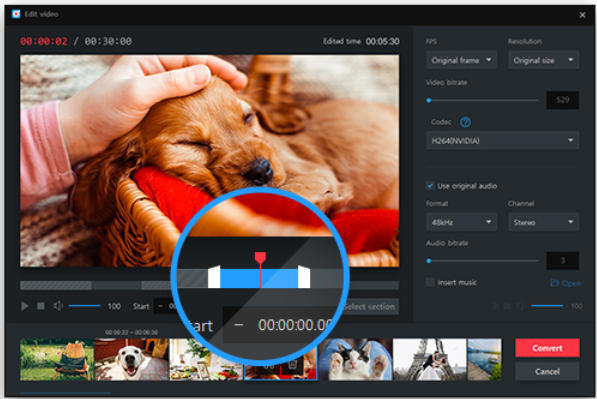Enable the Insert music checkbox

pyautogui.click(x=430, y=282)
